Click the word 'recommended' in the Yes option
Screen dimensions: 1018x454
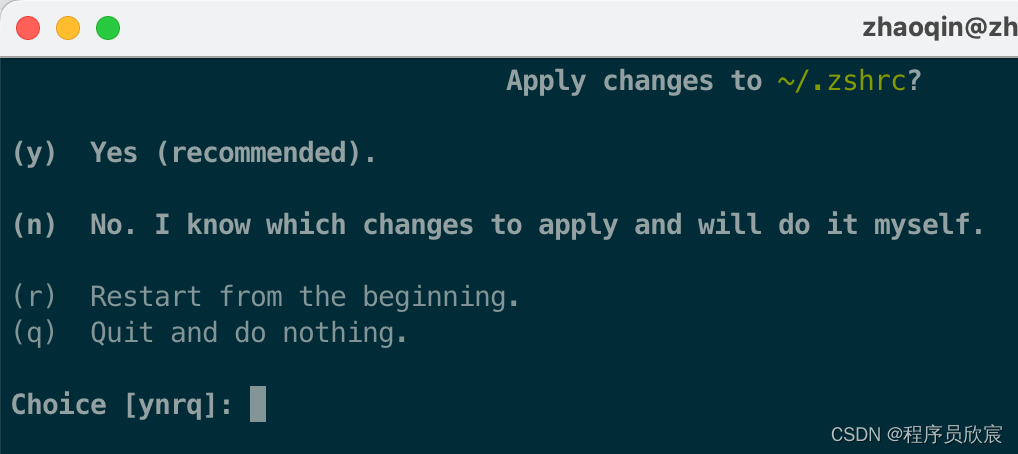pyautogui.click(x=258, y=153)
